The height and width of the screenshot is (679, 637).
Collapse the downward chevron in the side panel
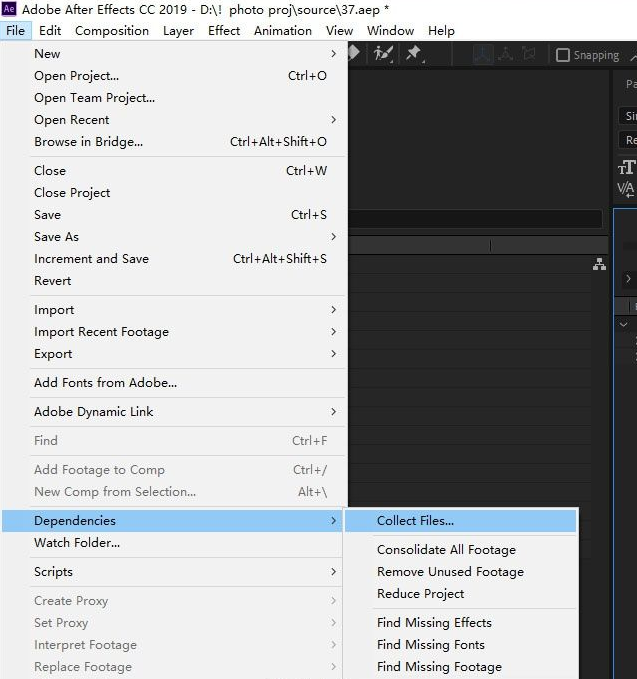click(624, 325)
